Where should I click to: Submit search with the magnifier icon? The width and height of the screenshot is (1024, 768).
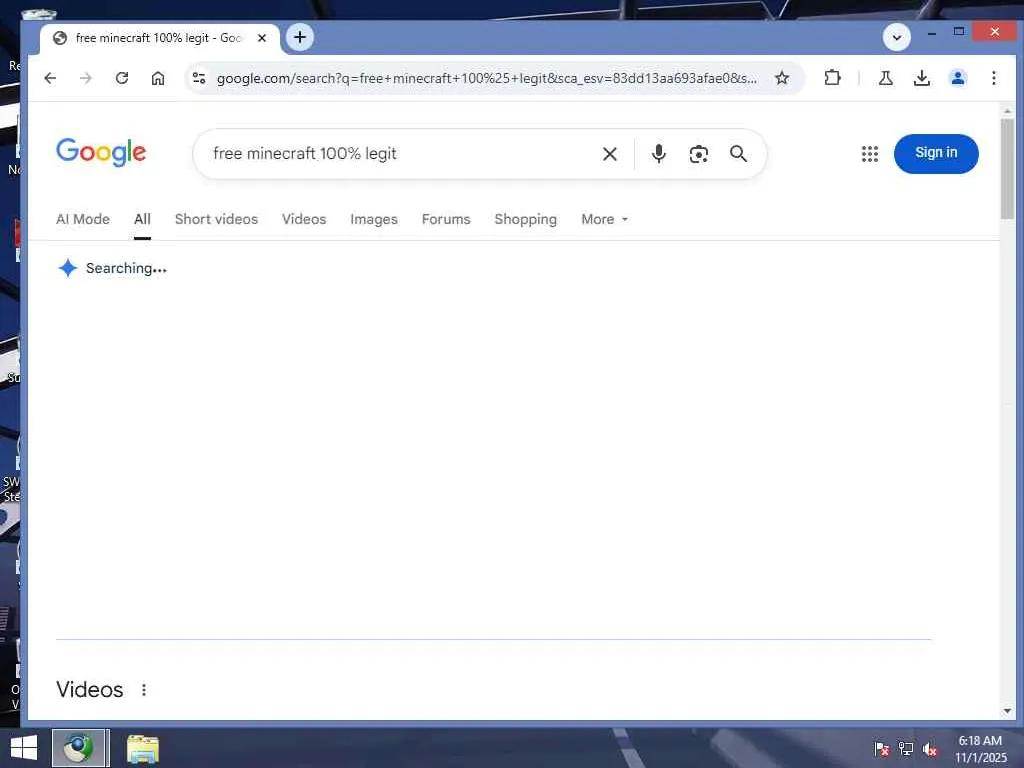pos(738,154)
